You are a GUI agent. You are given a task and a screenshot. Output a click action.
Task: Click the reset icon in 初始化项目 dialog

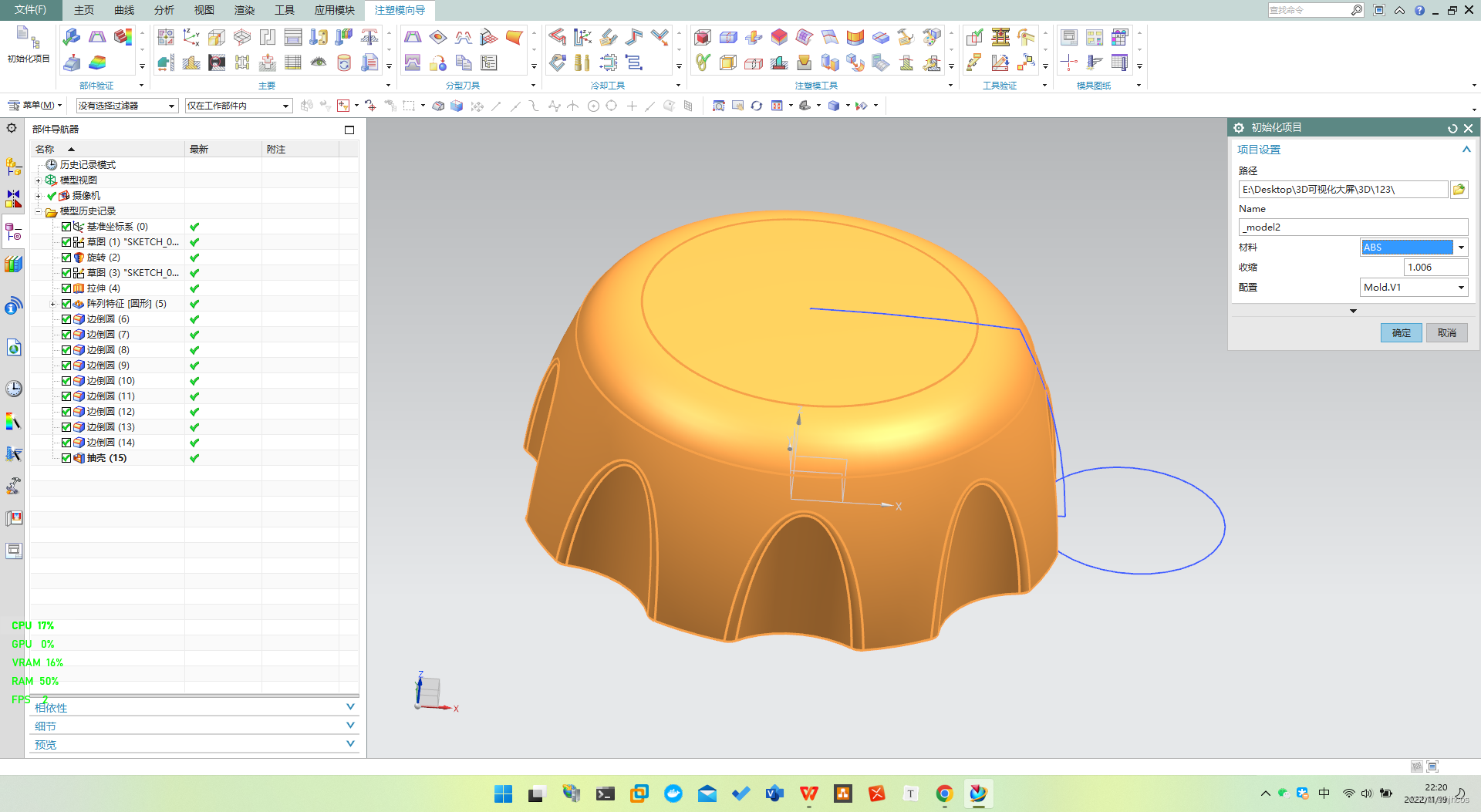point(1452,128)
